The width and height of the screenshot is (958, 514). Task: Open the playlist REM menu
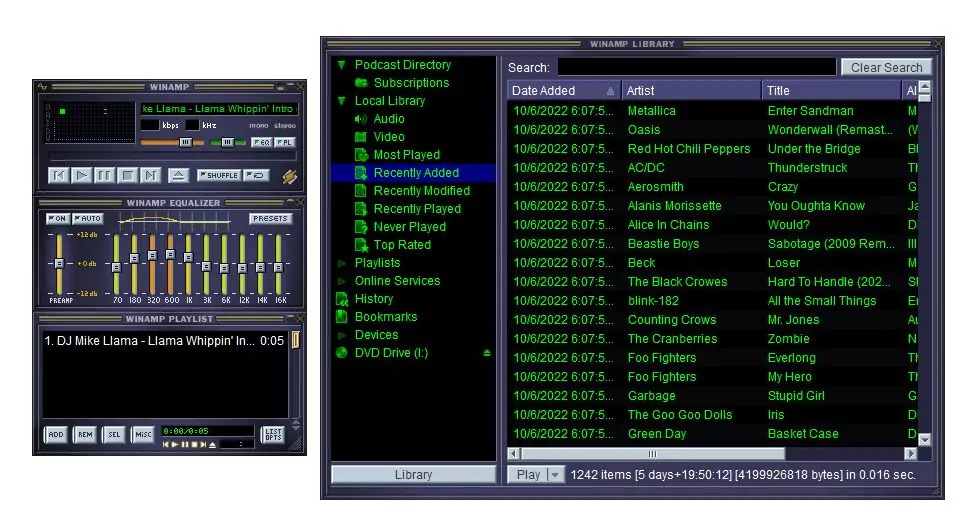coord(85,435)
